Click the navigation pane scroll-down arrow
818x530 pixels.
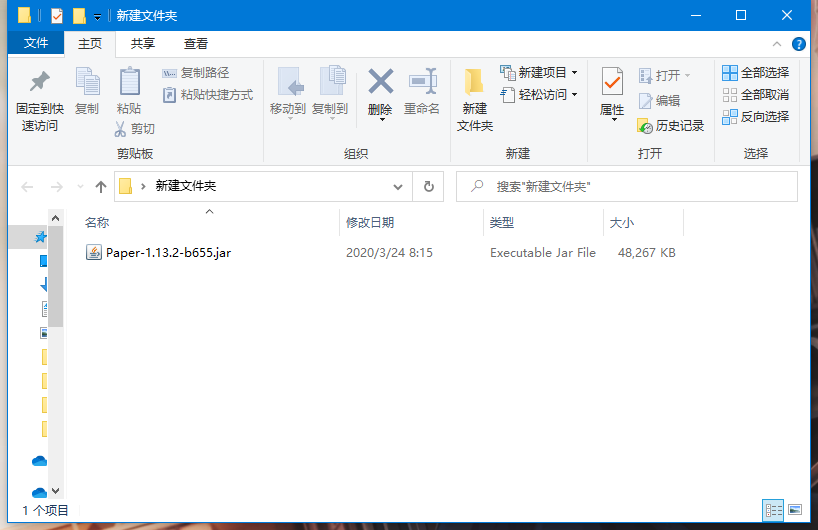point(56,491)
